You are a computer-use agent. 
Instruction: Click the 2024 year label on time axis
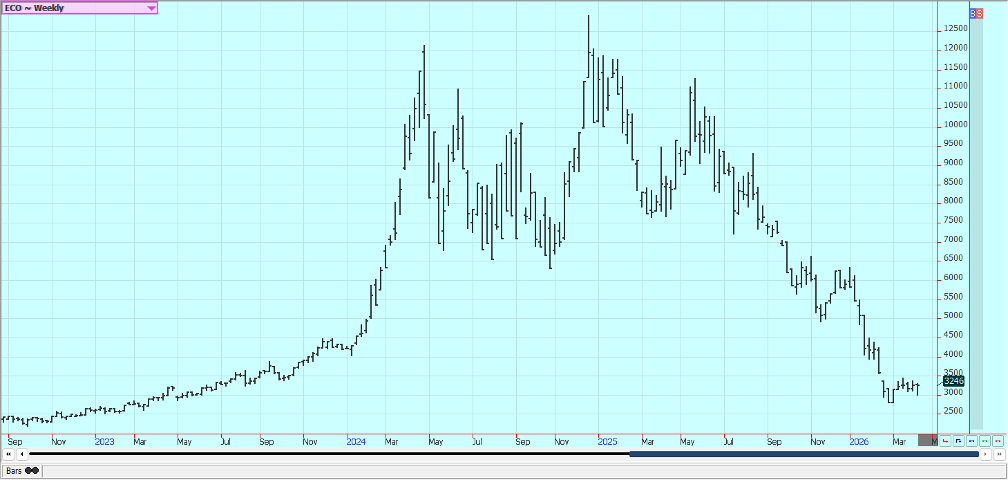point(356,440)
